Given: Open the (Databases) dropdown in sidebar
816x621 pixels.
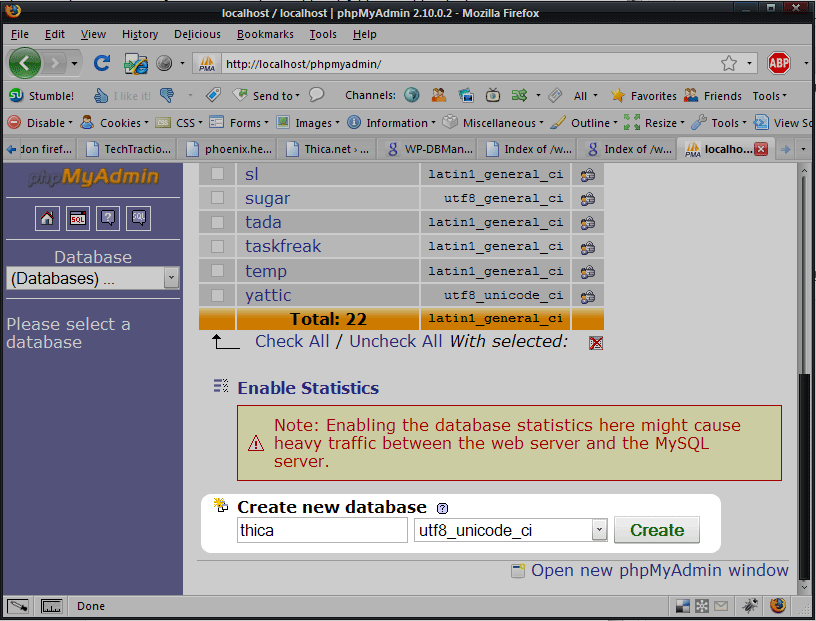Looking at the screenshot, I should tap(93, 278).
